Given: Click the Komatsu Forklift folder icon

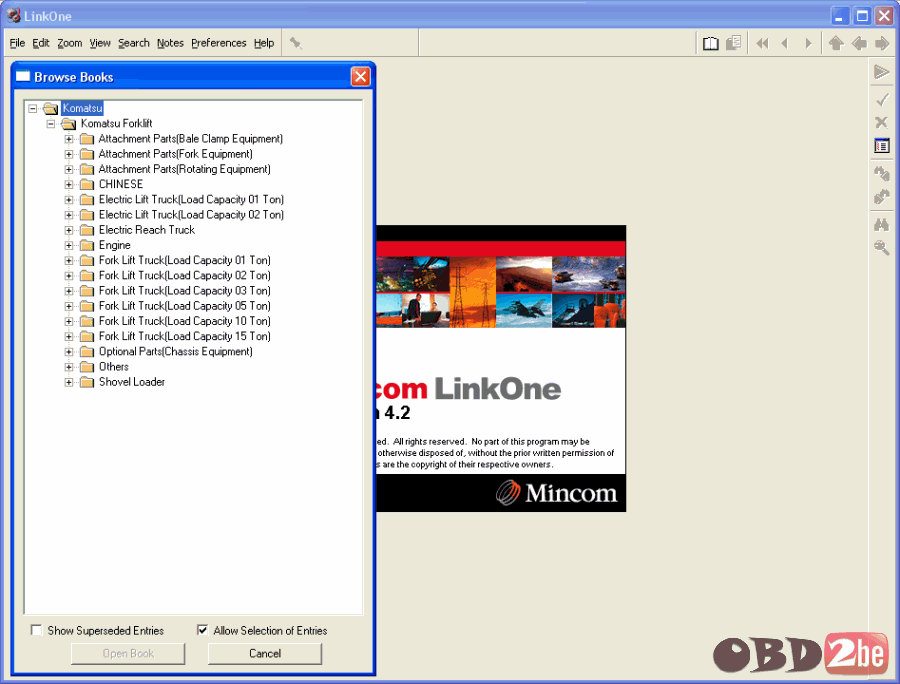Looking at the screenshot, I should click(x=69, y=124).
